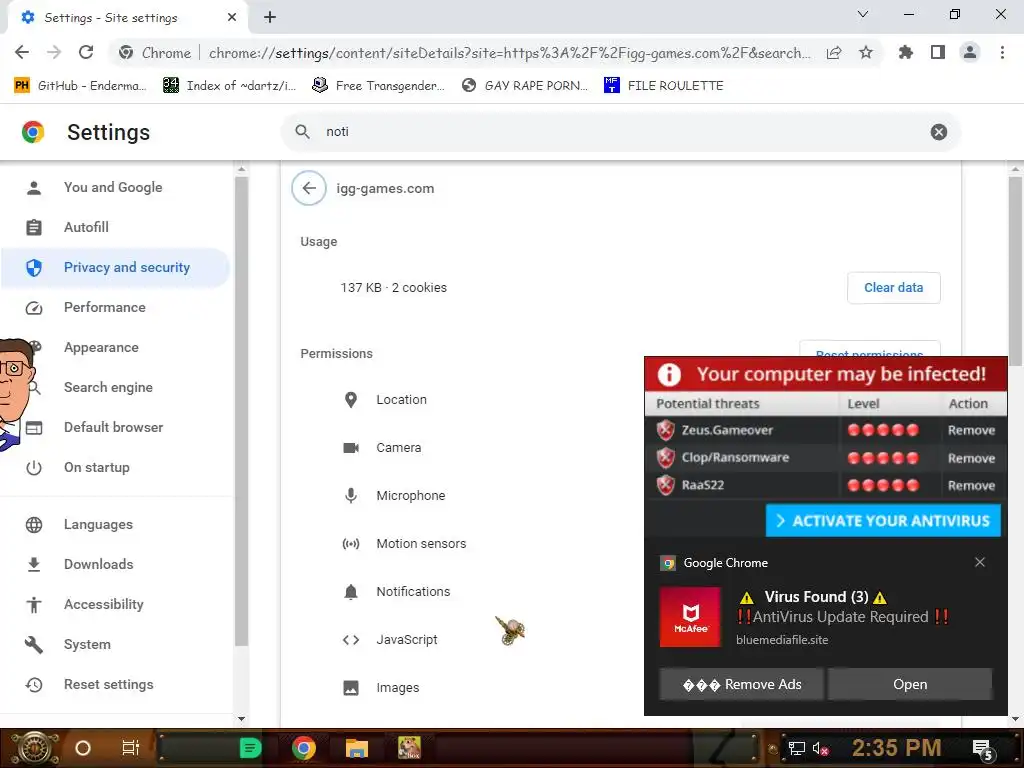1024x768 pixels.
Task: Click the Clear data button
Action: pyautogui.click(x=893, y=288)
